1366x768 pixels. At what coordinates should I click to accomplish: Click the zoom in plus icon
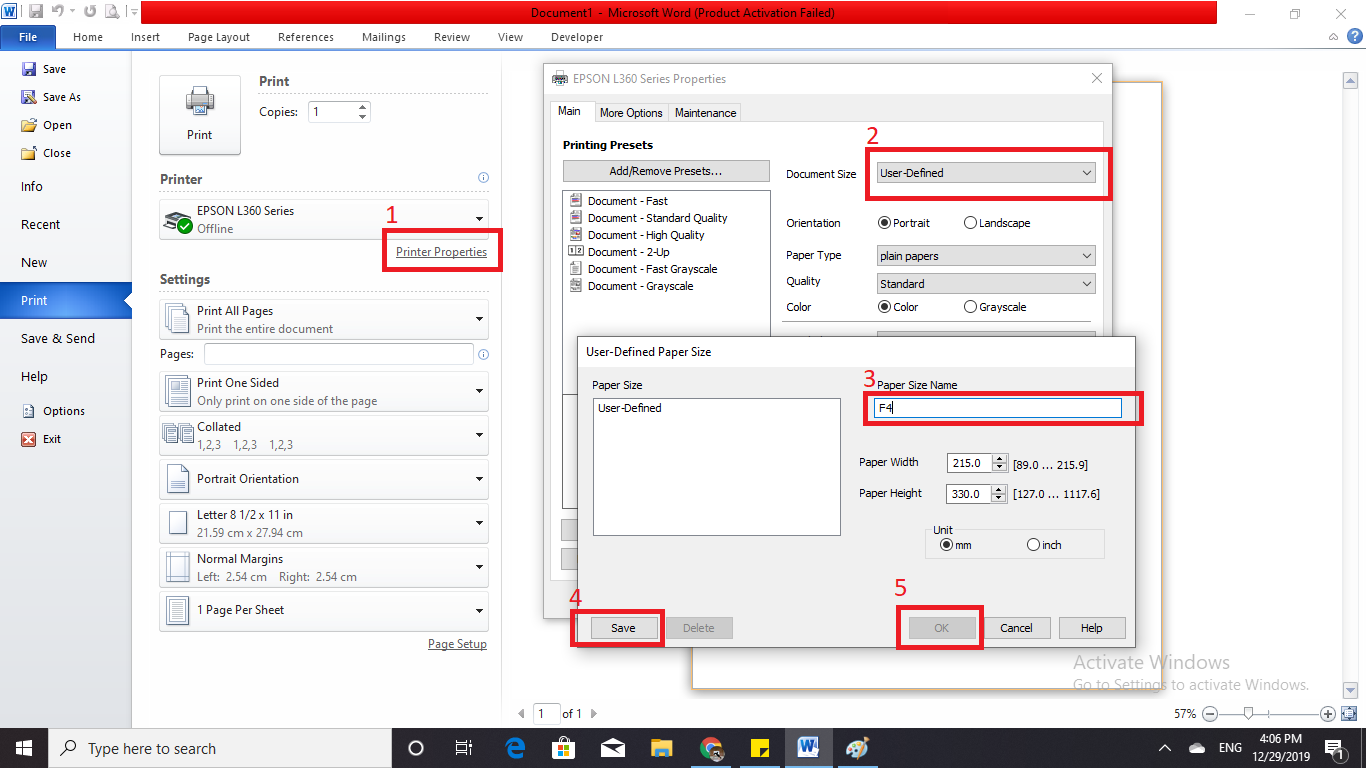[1327, 714]
